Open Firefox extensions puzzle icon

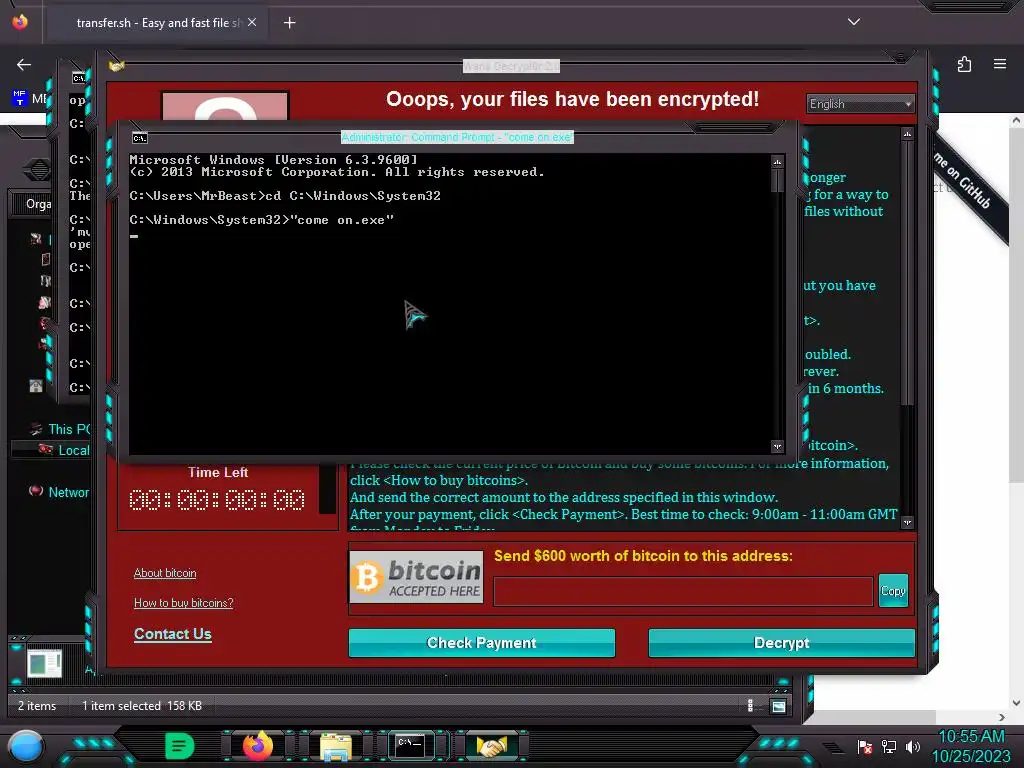964,64
